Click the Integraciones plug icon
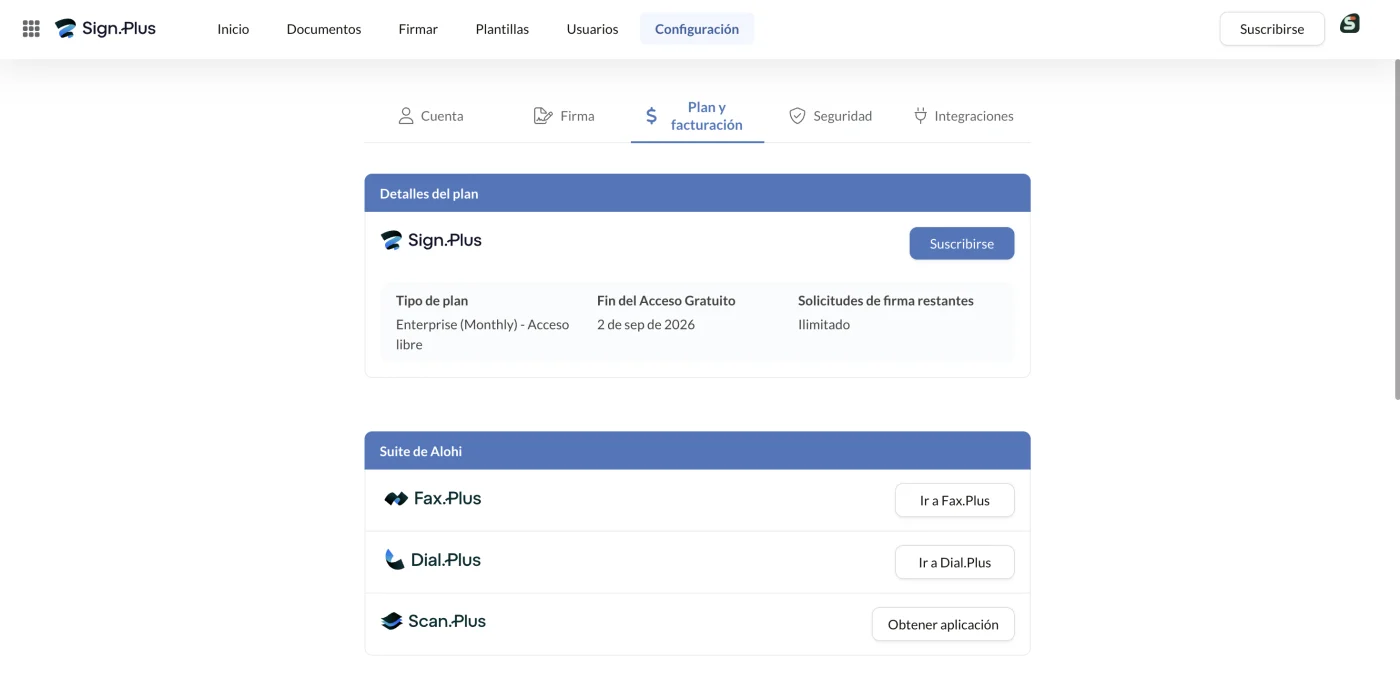1400x690 pixels. click(x=920, y=116)
